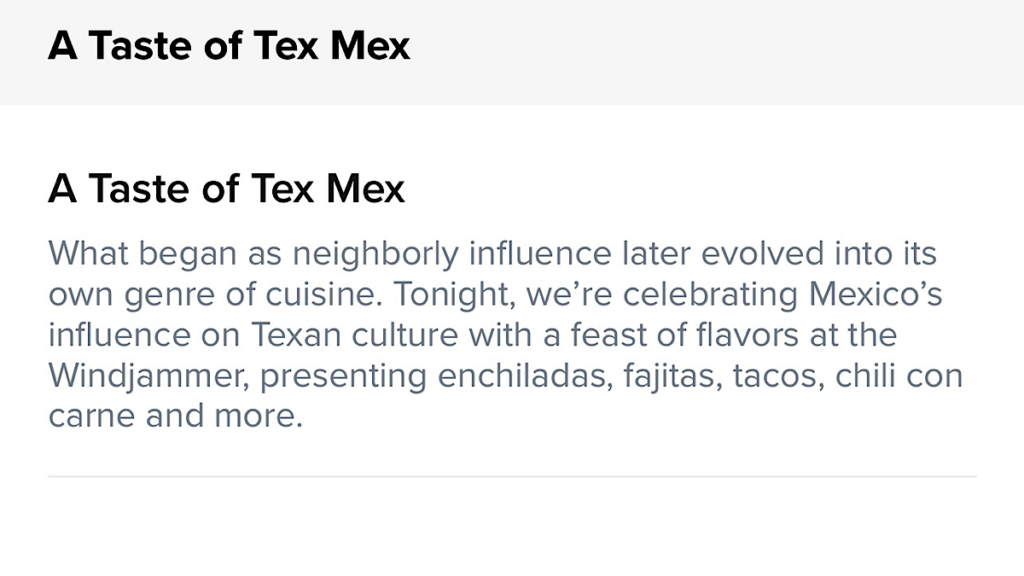Click the word 'Texan' in the description
The width and height of the screenshot is (1024, 576).
point(296,335)
